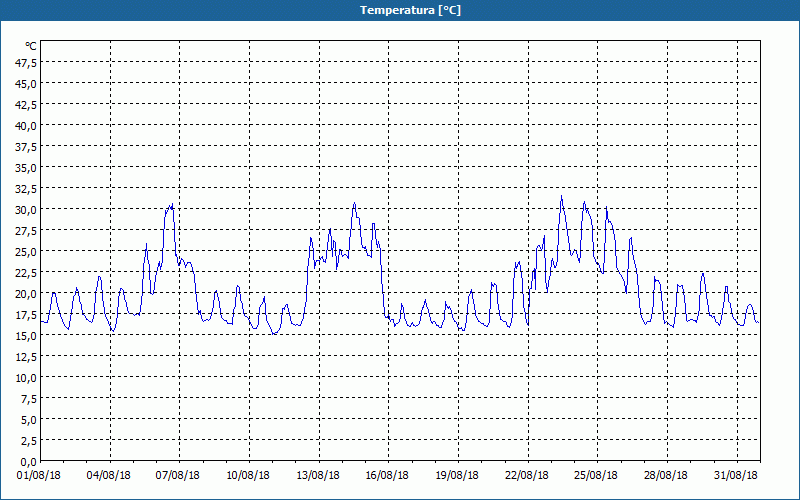Select the 7,5 y-axis label
This screenshot has width=800, height=500.
[x=29, y=399]
